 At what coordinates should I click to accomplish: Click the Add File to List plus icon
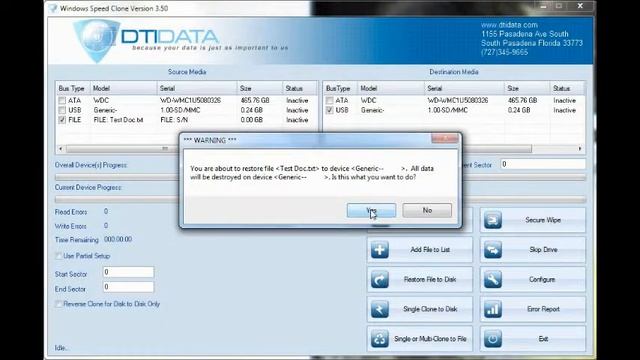[x=380, y=250]
